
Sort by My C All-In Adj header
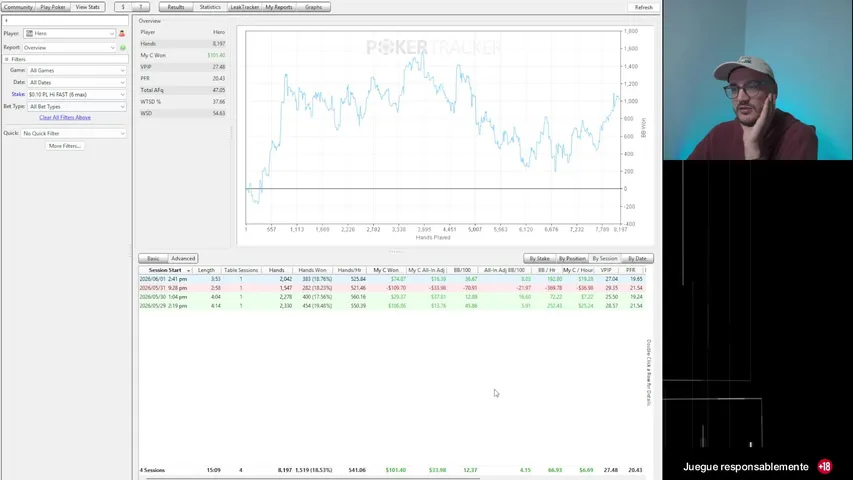click(x=426, y=270)
